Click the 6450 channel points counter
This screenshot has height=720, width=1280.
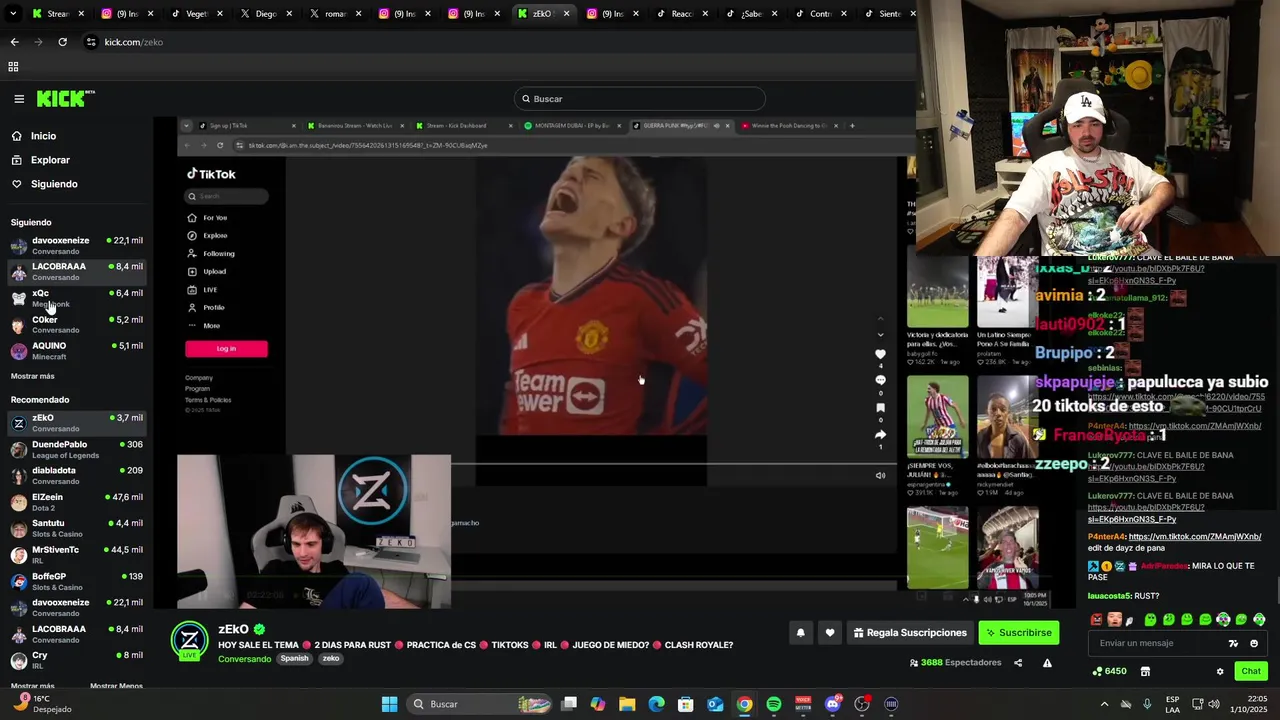coord(1110,671)
